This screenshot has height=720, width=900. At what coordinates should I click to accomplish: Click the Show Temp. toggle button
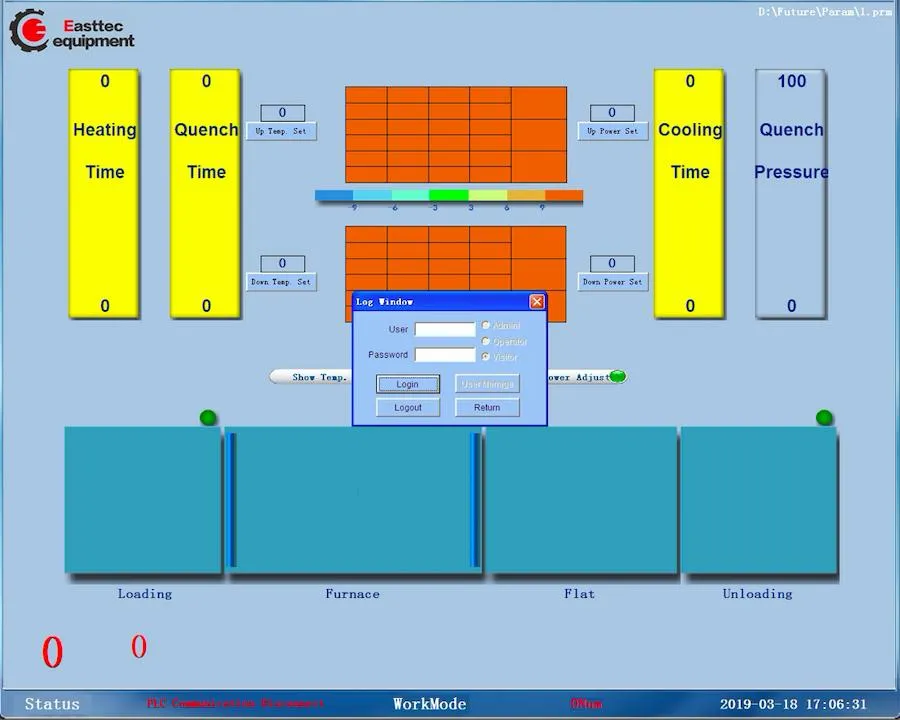(312, 377)
